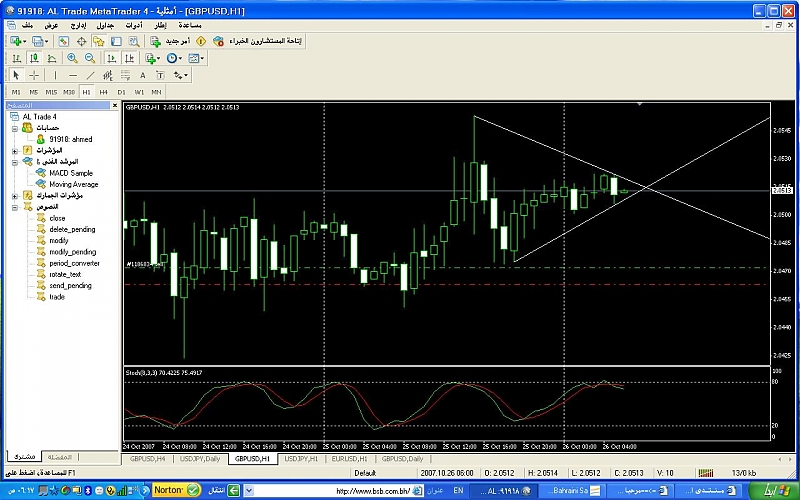Open the MetaEditor yellow diamond icon
Viewport: 800px width, 500px height.
(201, 41)
